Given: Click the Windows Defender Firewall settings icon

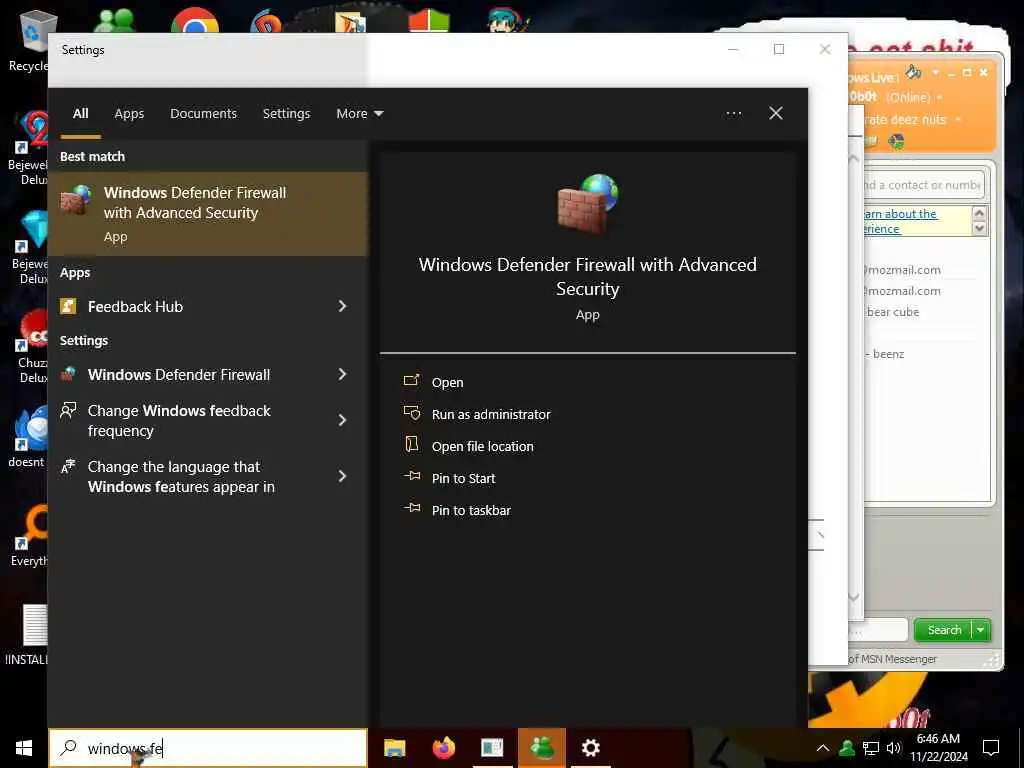Looking at the screenshot, I should click(69, 374).
